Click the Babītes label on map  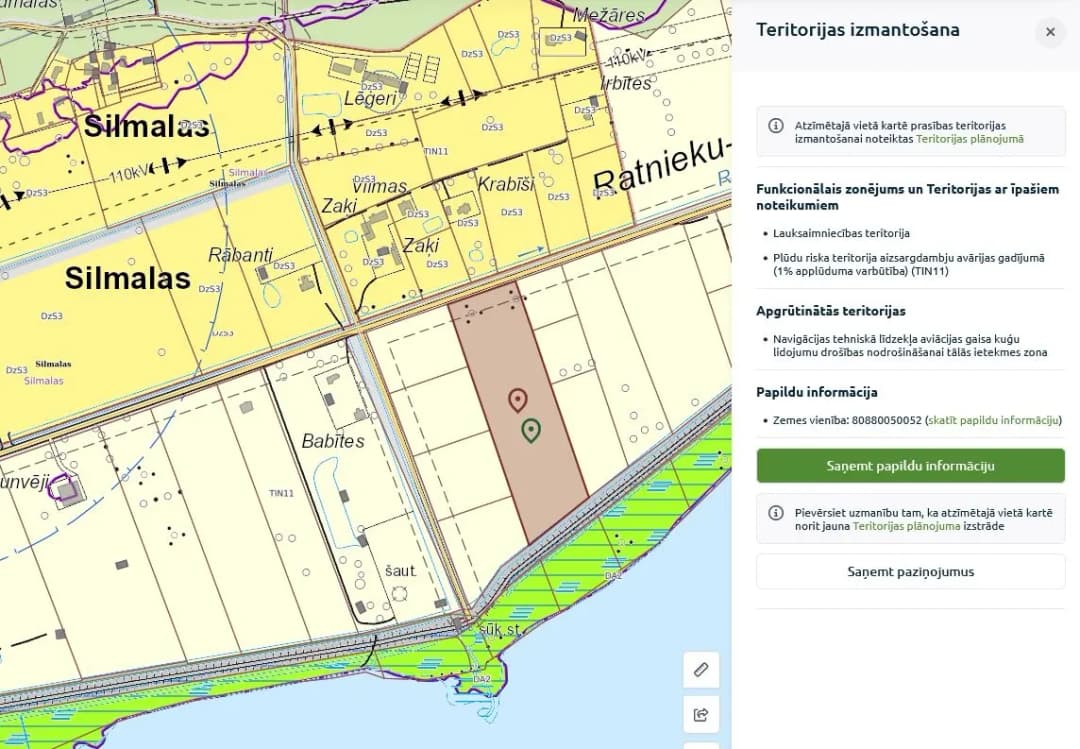pyautogui.click(x=333, y=441)
